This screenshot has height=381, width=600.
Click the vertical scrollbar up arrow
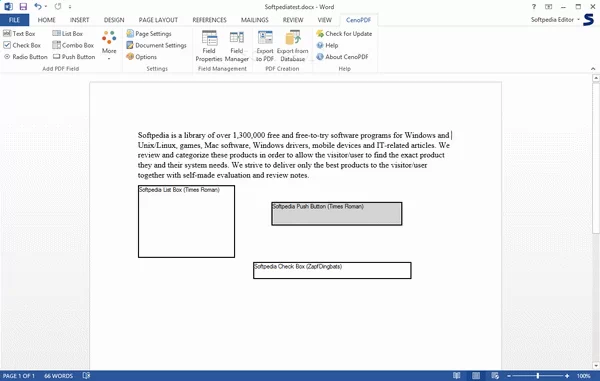596,78
